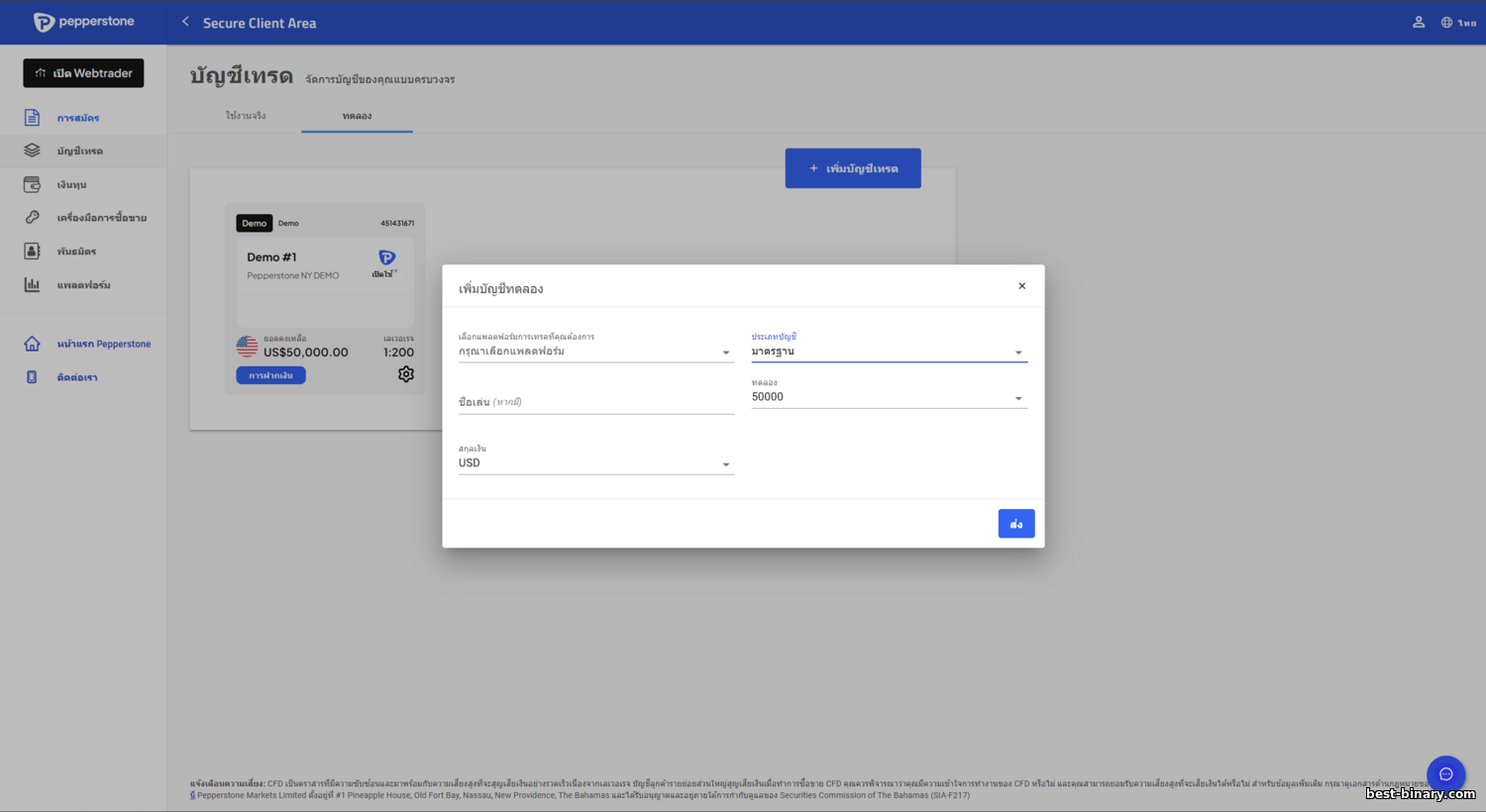
Task: Open the USD currency dropdown
Action: coord(595,463)
